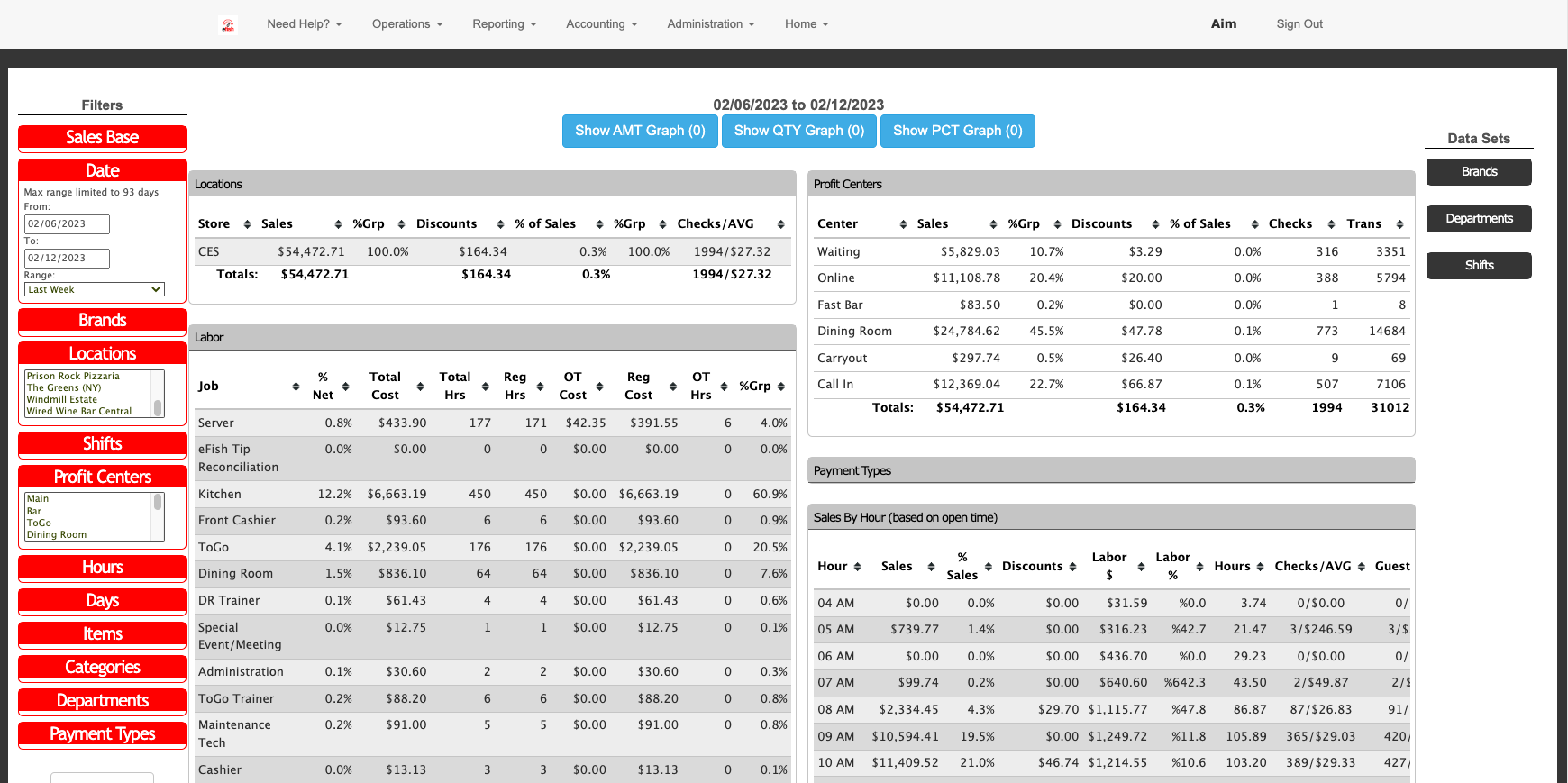The width and height of the screenshot is (1568, 783).
Task: Sort Labor table by % Net
Action: click(329, 386)
